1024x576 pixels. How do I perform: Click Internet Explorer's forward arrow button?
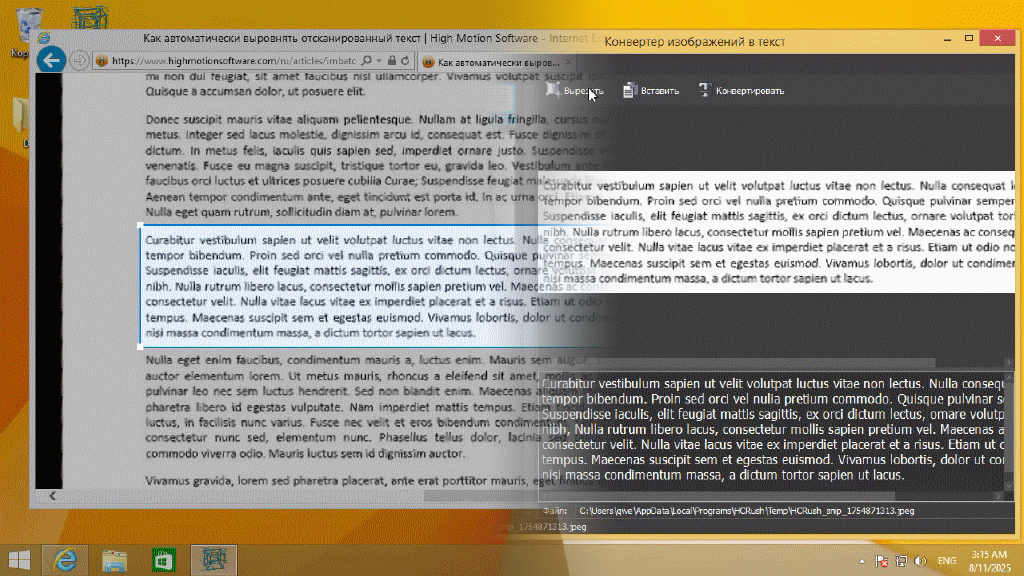point(79,61)
